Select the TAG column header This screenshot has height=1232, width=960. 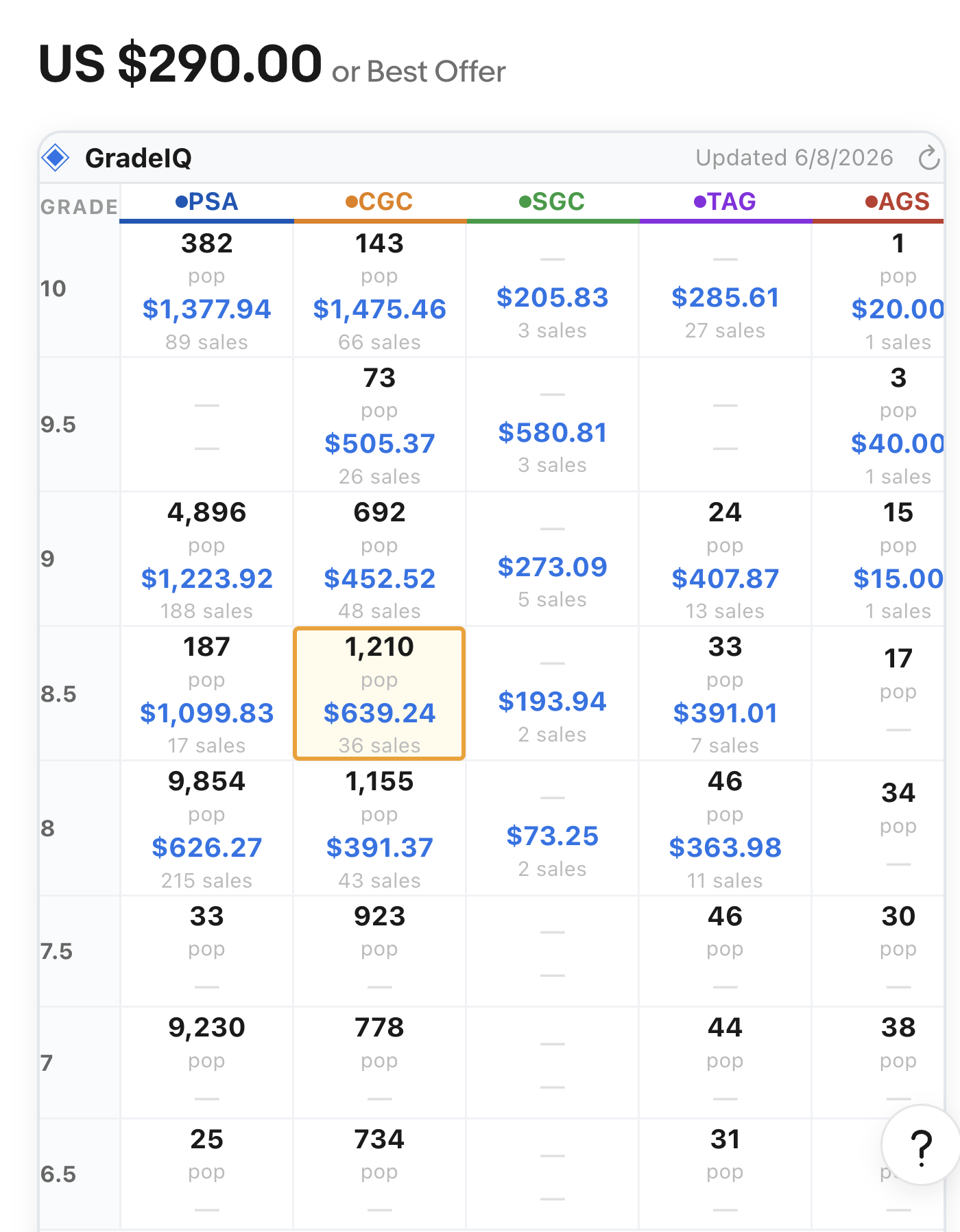coord(725,202)
